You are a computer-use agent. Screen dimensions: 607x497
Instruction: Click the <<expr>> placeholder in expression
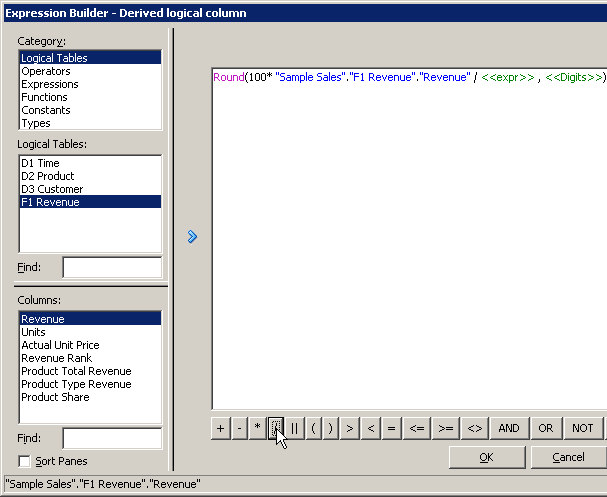pos(508,77)
